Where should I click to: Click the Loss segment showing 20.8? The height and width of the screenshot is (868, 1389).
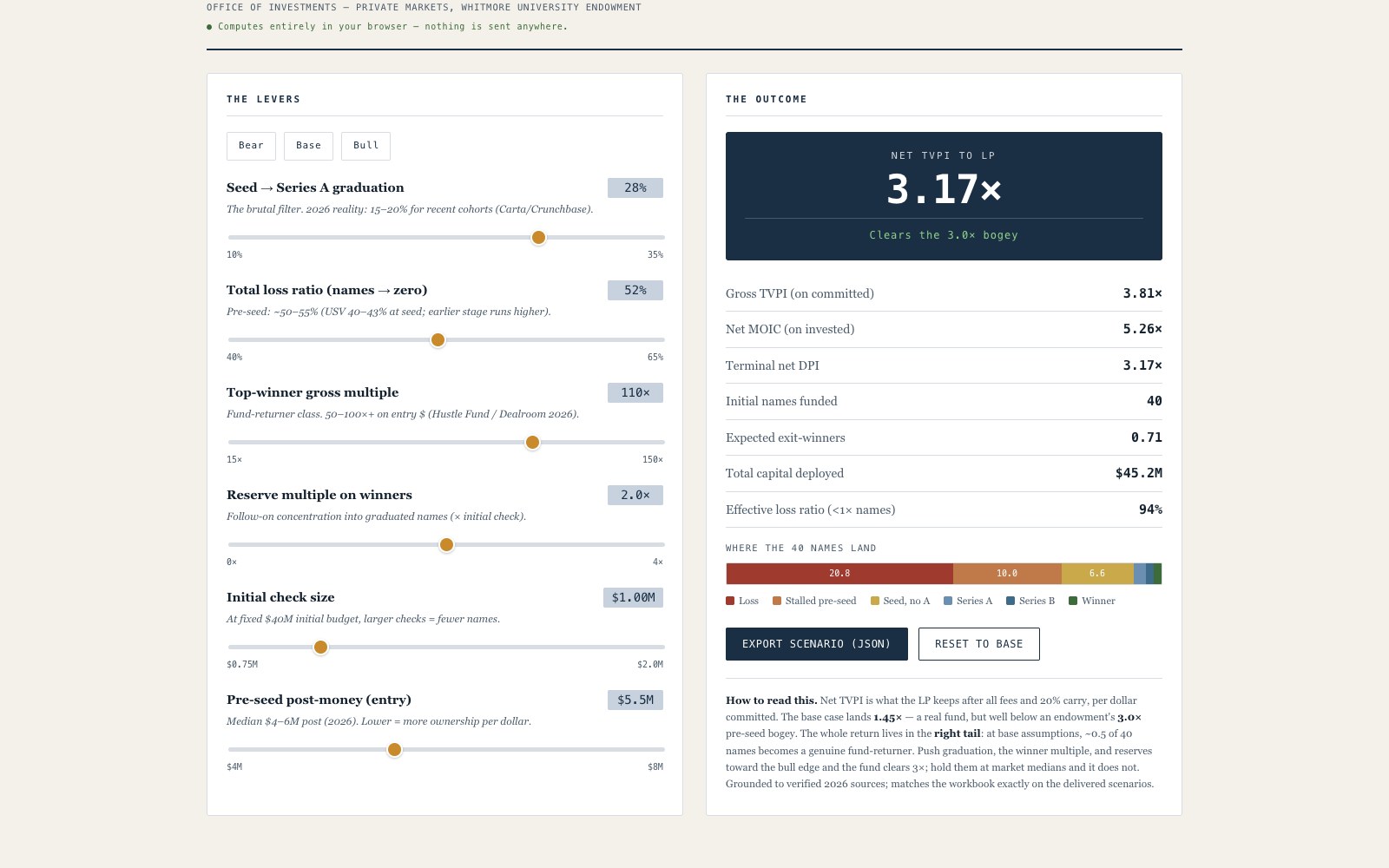tap(839, 574)
